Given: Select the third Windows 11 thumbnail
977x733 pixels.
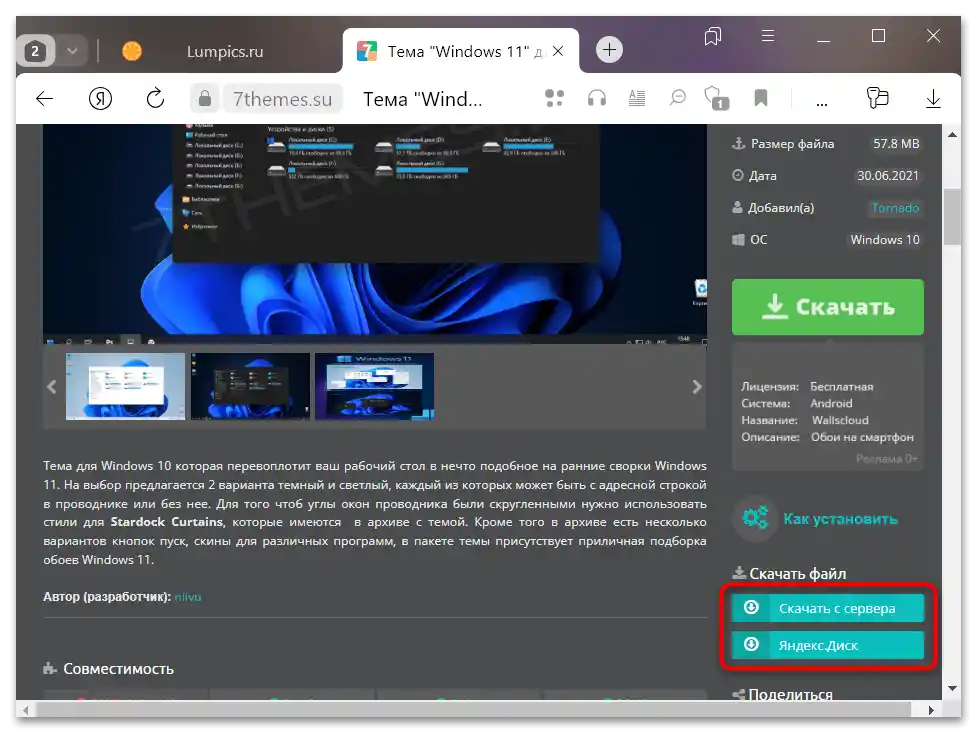Looking at the screenshot, I should (x=374, y=386).
